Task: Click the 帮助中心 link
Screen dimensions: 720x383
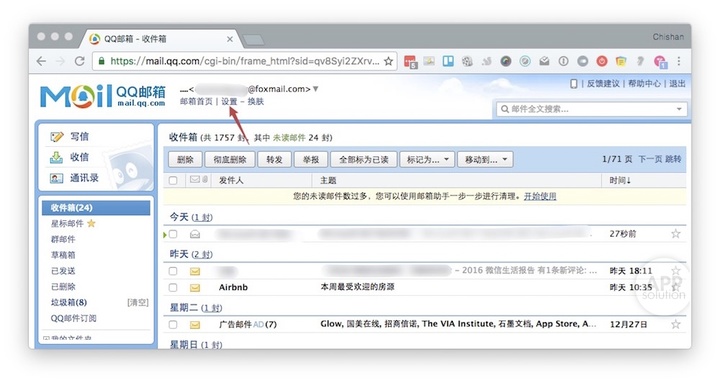Action: (x=644, y=84)
